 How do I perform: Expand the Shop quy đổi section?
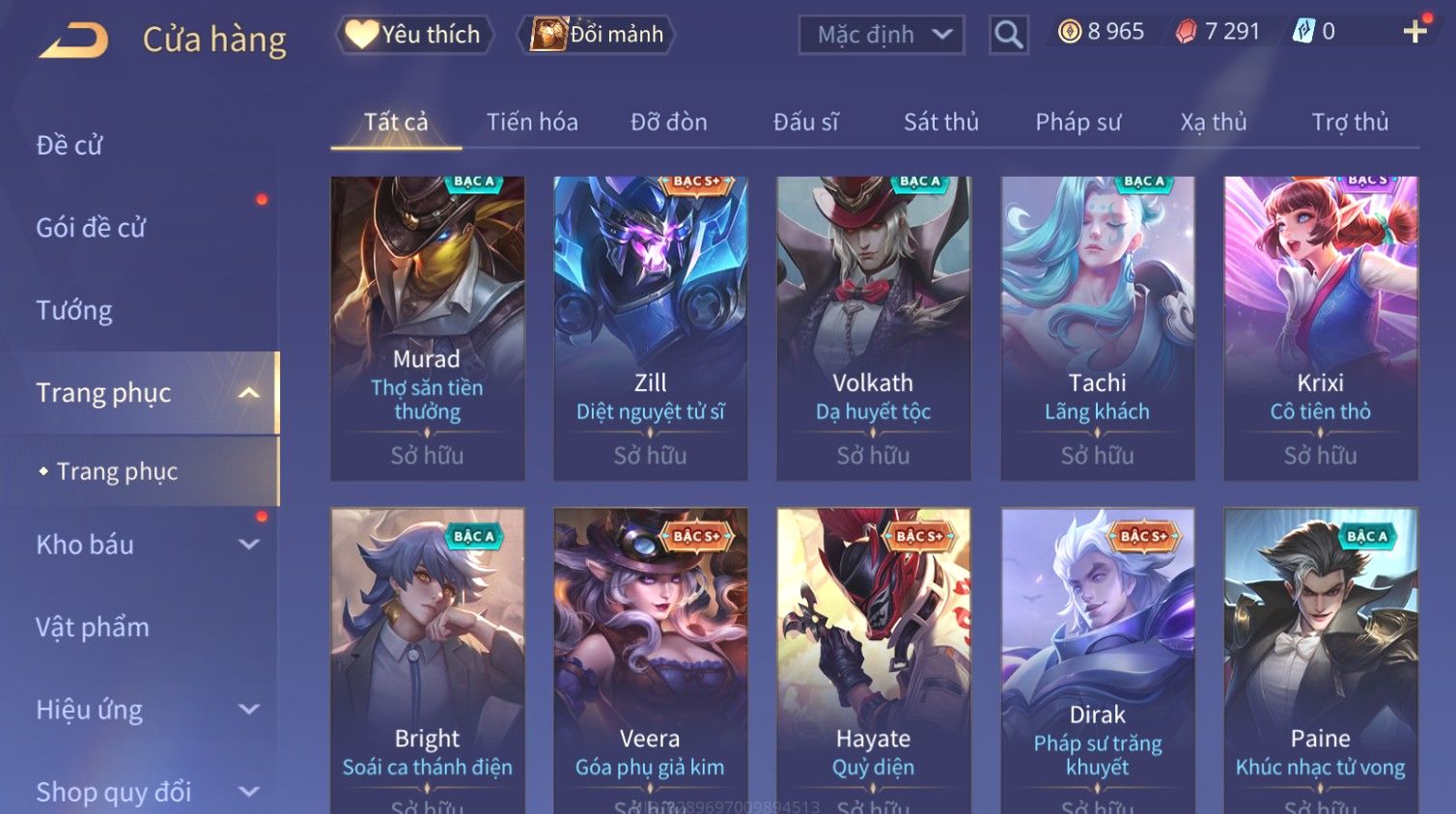[x=248, y=792]
